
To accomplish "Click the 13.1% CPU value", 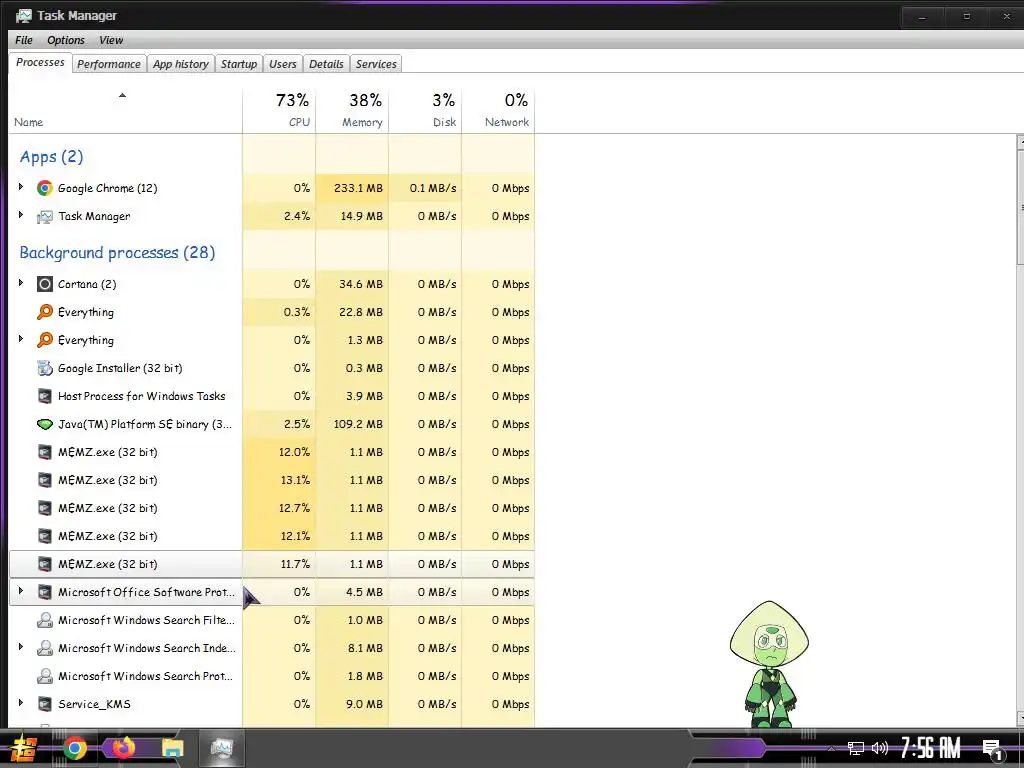I will (x=295, y=480).
